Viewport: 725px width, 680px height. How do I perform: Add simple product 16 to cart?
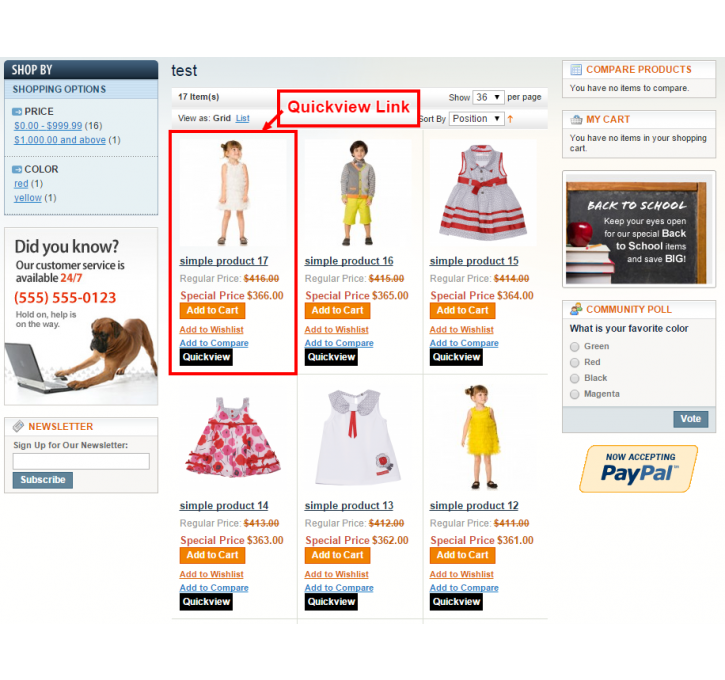point(338,311)
